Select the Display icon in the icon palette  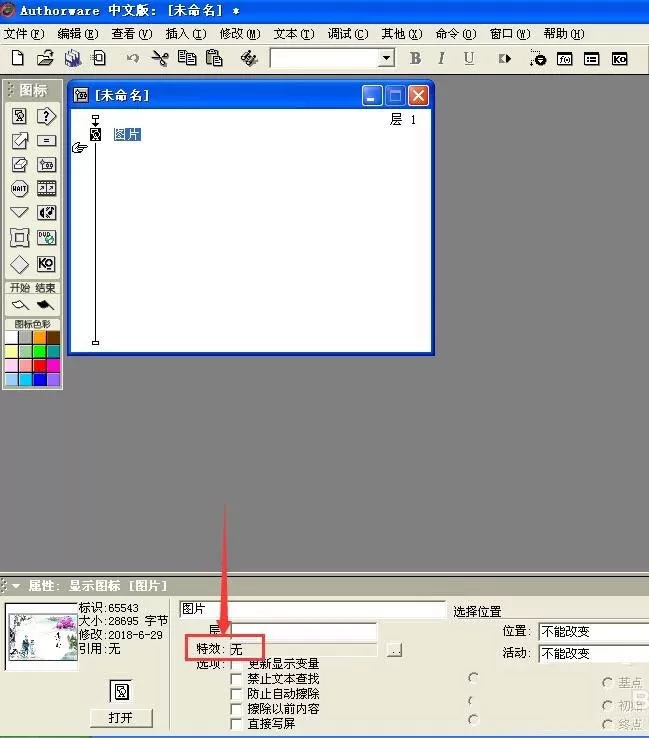19,116
